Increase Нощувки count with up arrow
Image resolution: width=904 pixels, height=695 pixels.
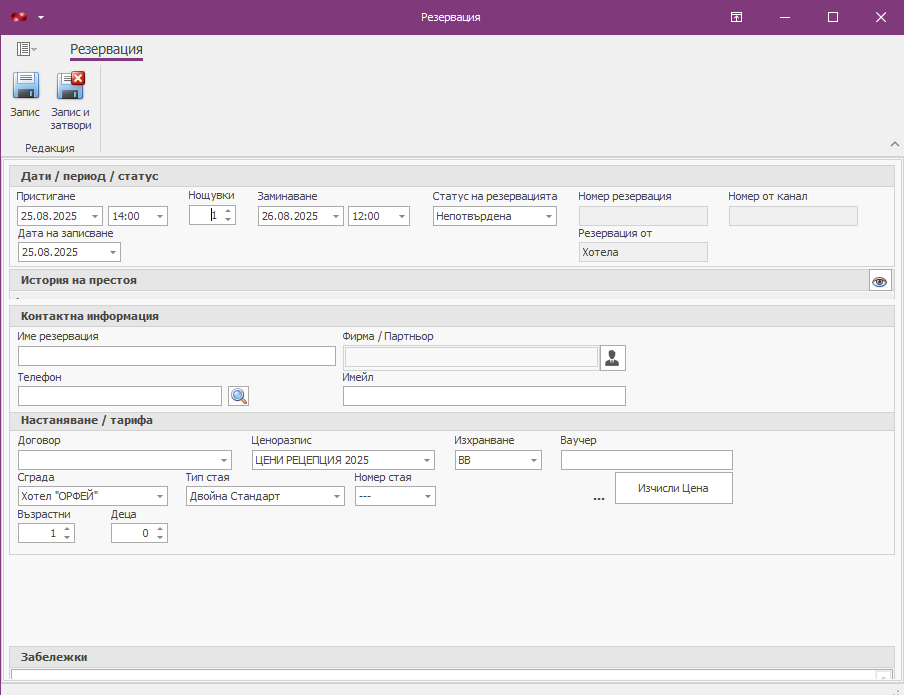coord(228,211)
